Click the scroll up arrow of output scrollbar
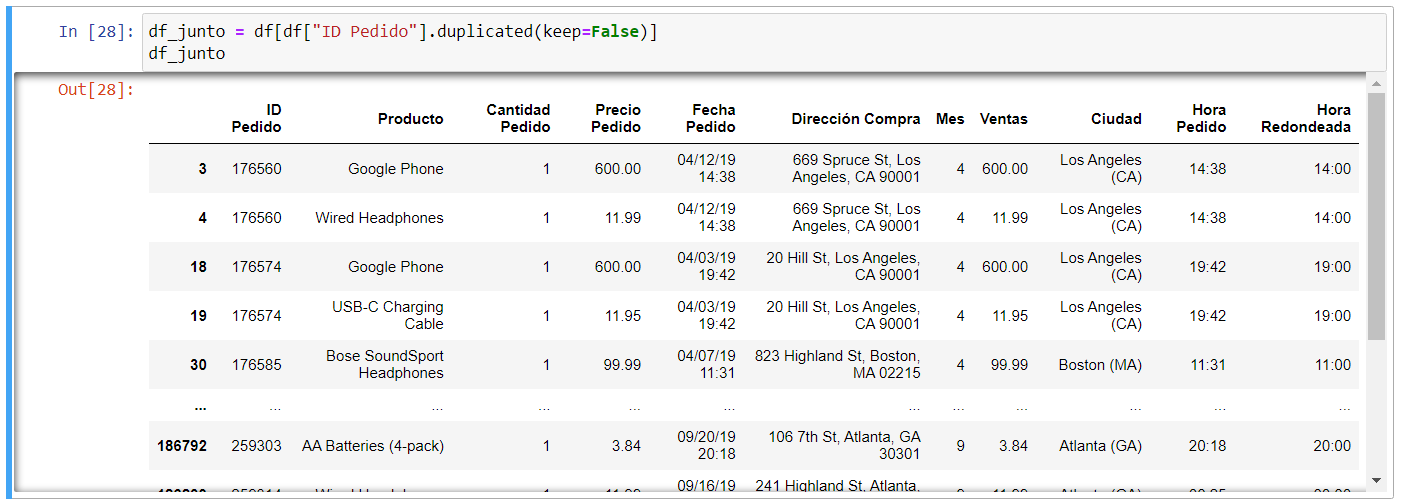 click(x=1376, y=84)
